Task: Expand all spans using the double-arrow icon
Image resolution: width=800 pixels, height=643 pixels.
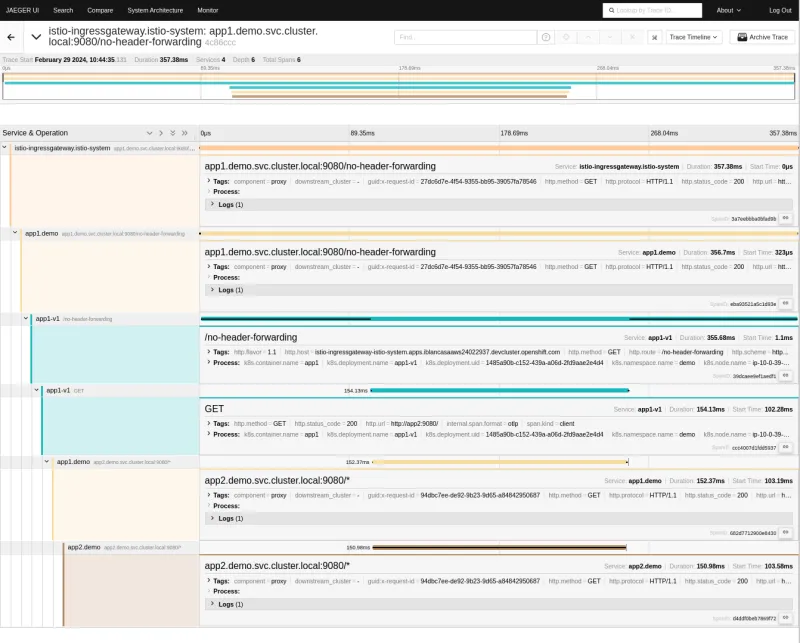Action: [185, 133]
